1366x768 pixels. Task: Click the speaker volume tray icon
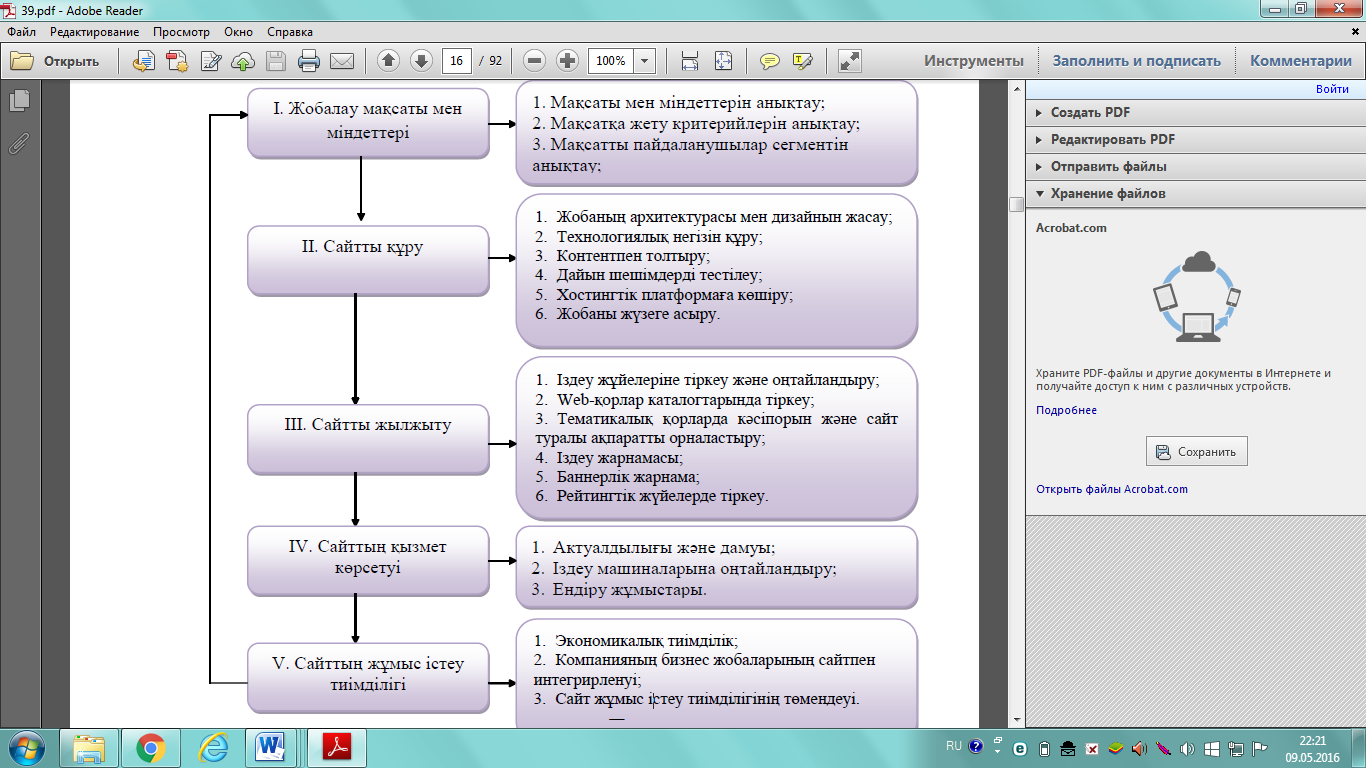click(1187, 748)
